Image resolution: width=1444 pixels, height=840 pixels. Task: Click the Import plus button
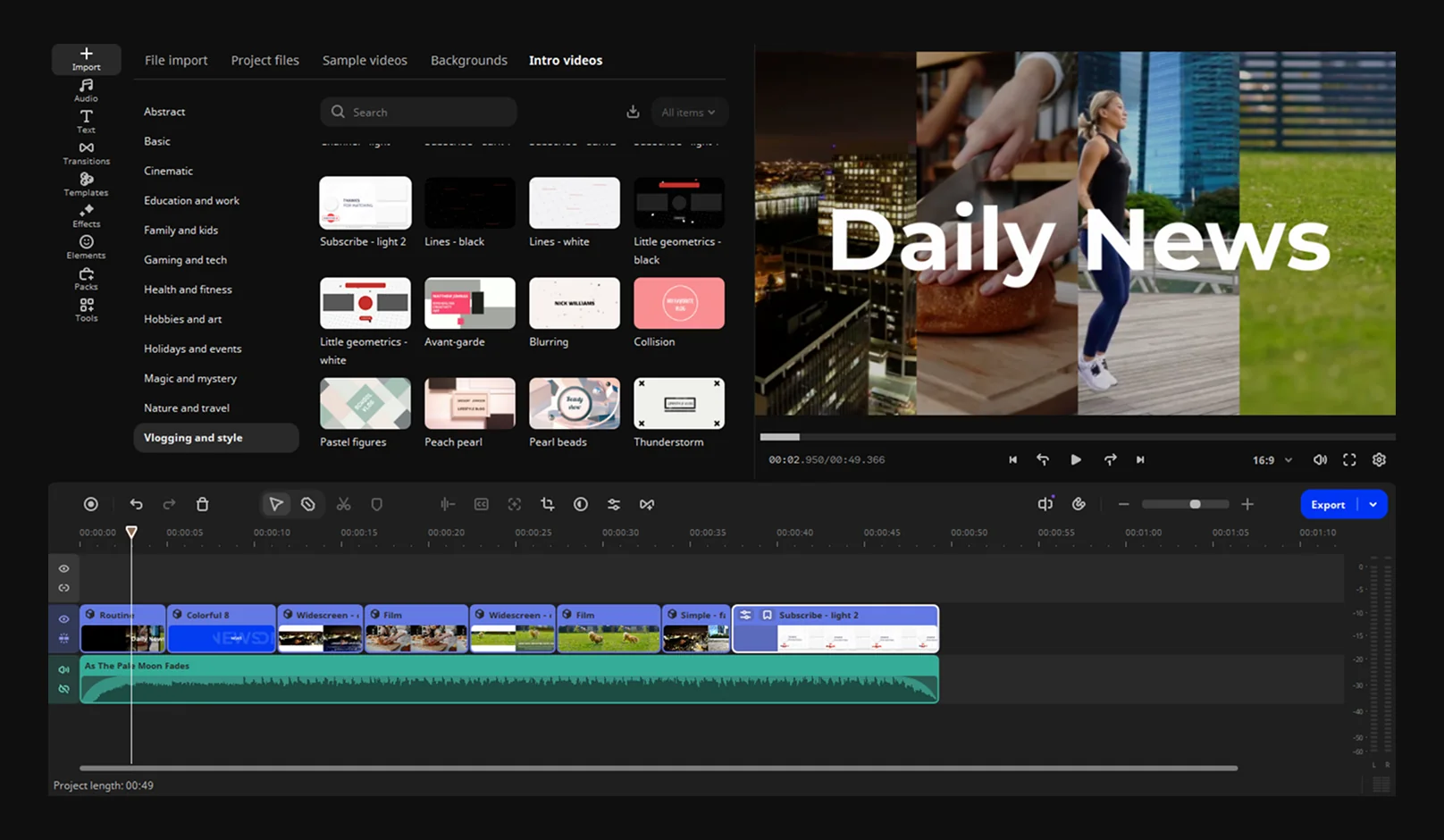(86, 59)
